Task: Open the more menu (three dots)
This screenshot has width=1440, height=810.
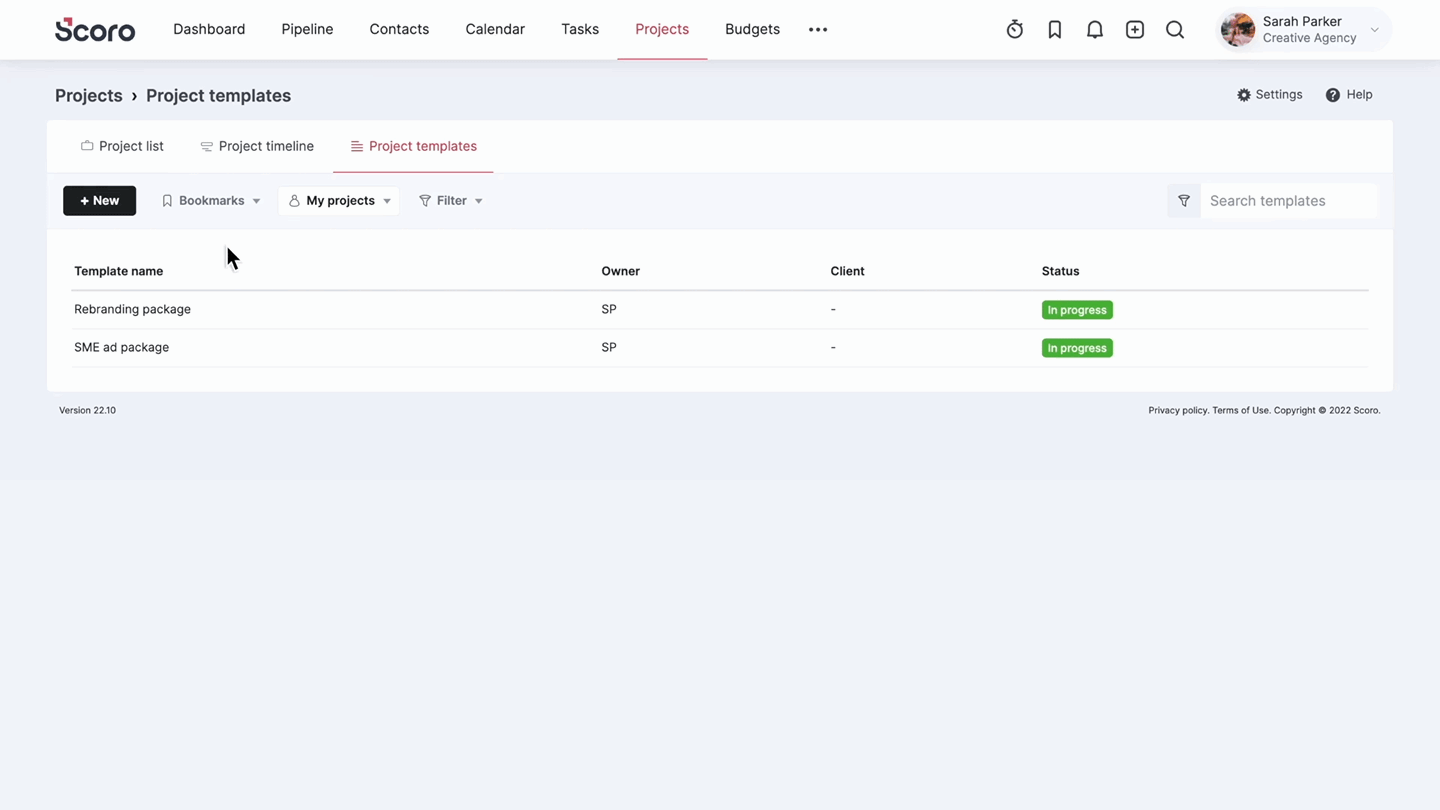Action: 818,30
